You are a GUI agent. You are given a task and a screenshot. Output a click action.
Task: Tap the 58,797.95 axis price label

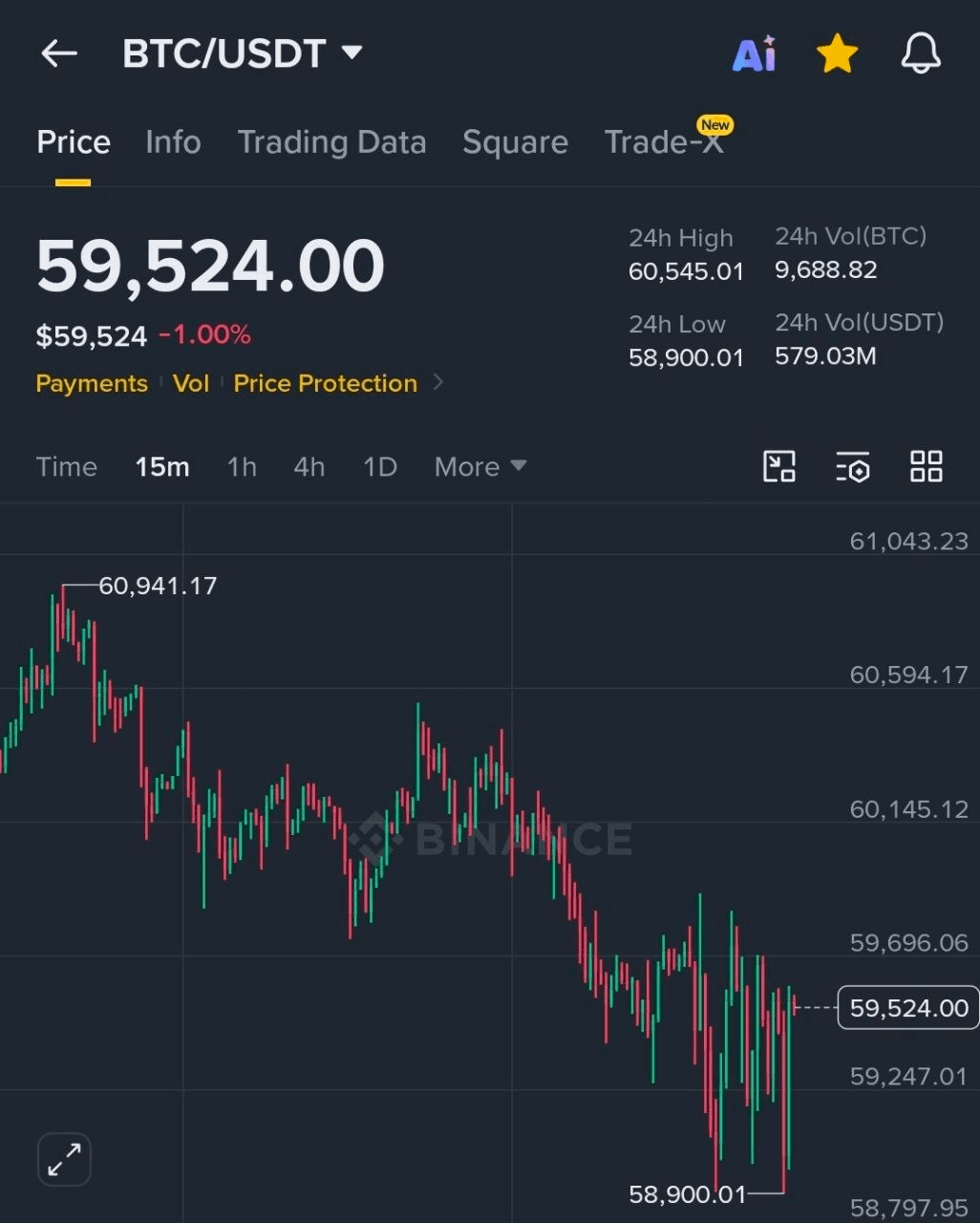pos(909,1209)
